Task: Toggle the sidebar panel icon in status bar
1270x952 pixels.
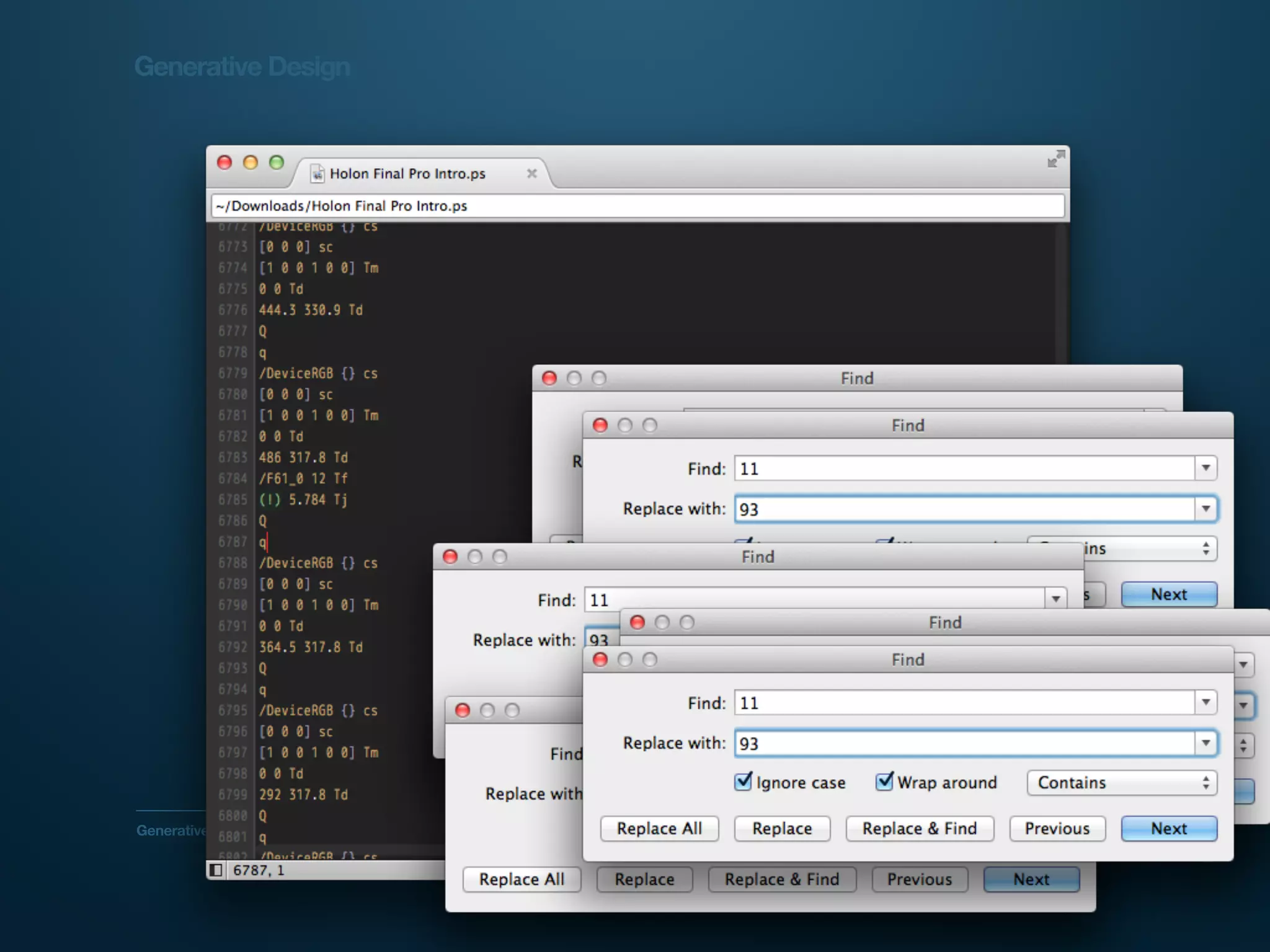Action: click(216, 870)
